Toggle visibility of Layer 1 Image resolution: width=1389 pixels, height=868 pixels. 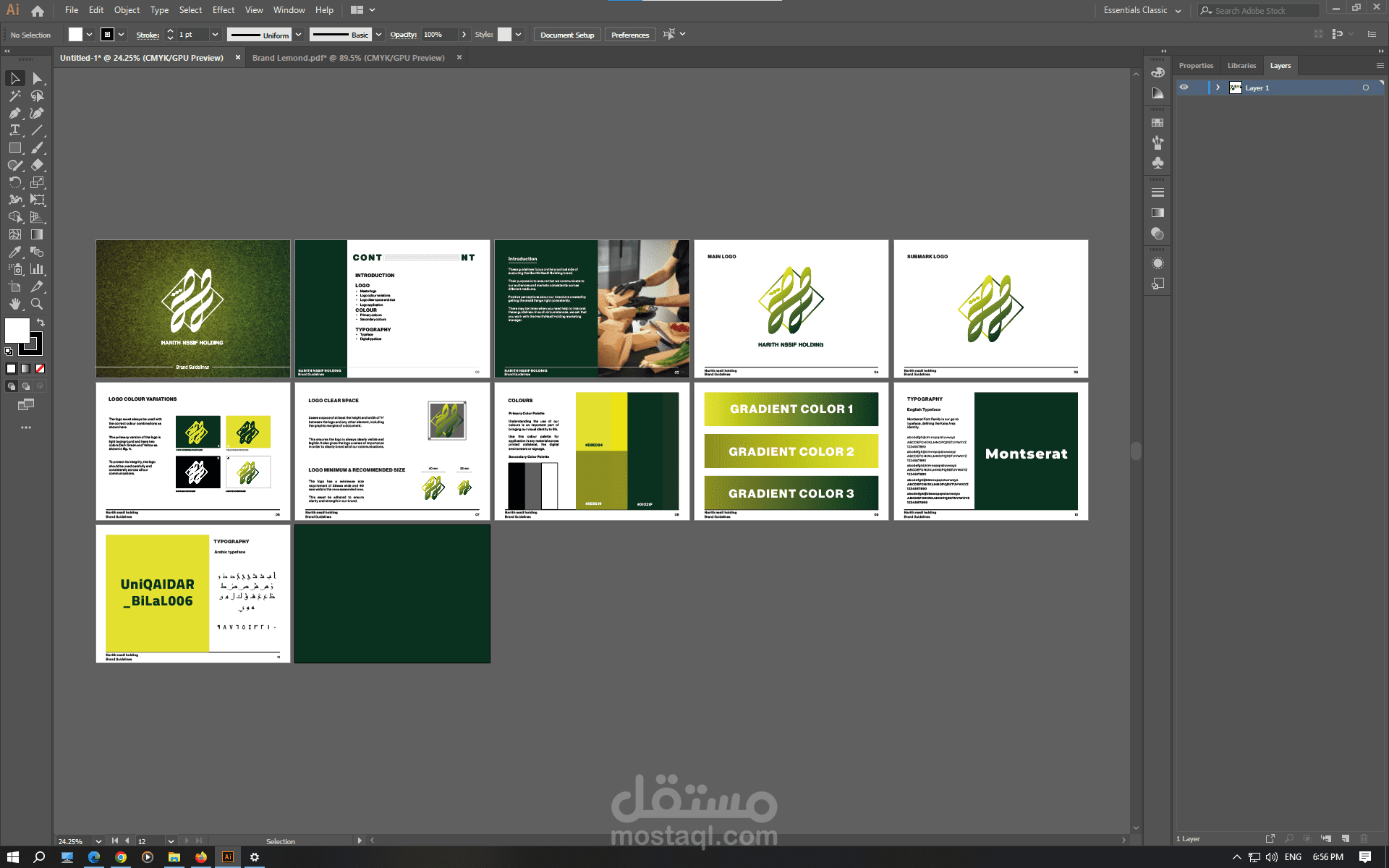coord(1184,88)
